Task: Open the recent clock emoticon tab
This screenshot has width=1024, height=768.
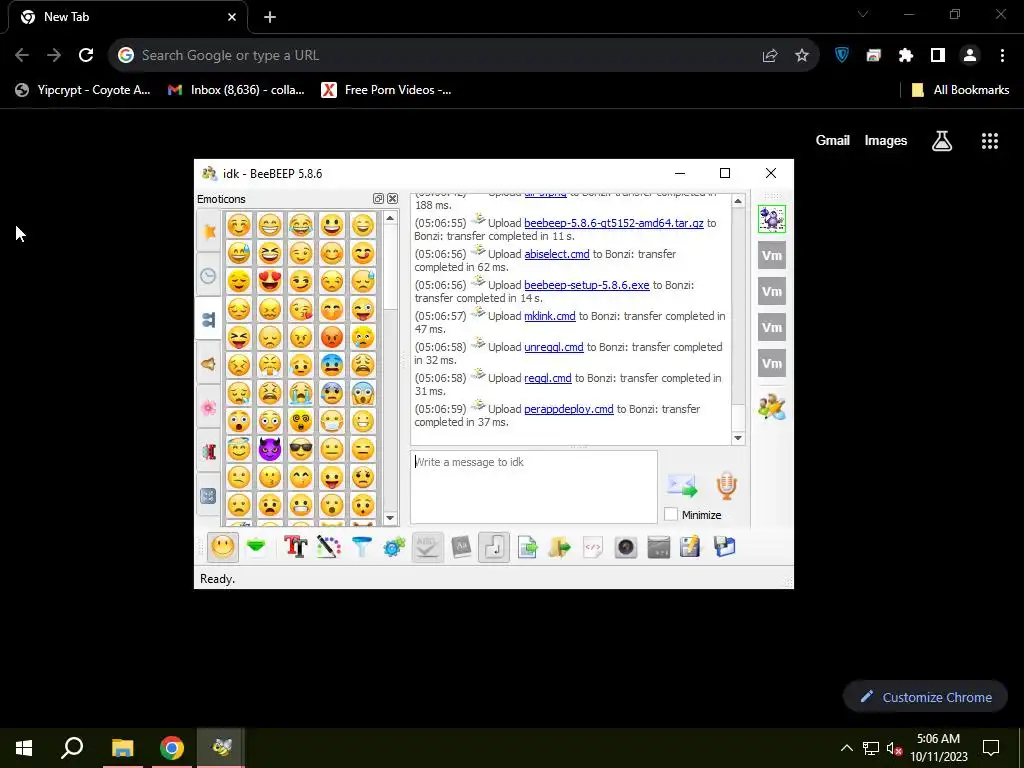Action: [x=208, y=276]
